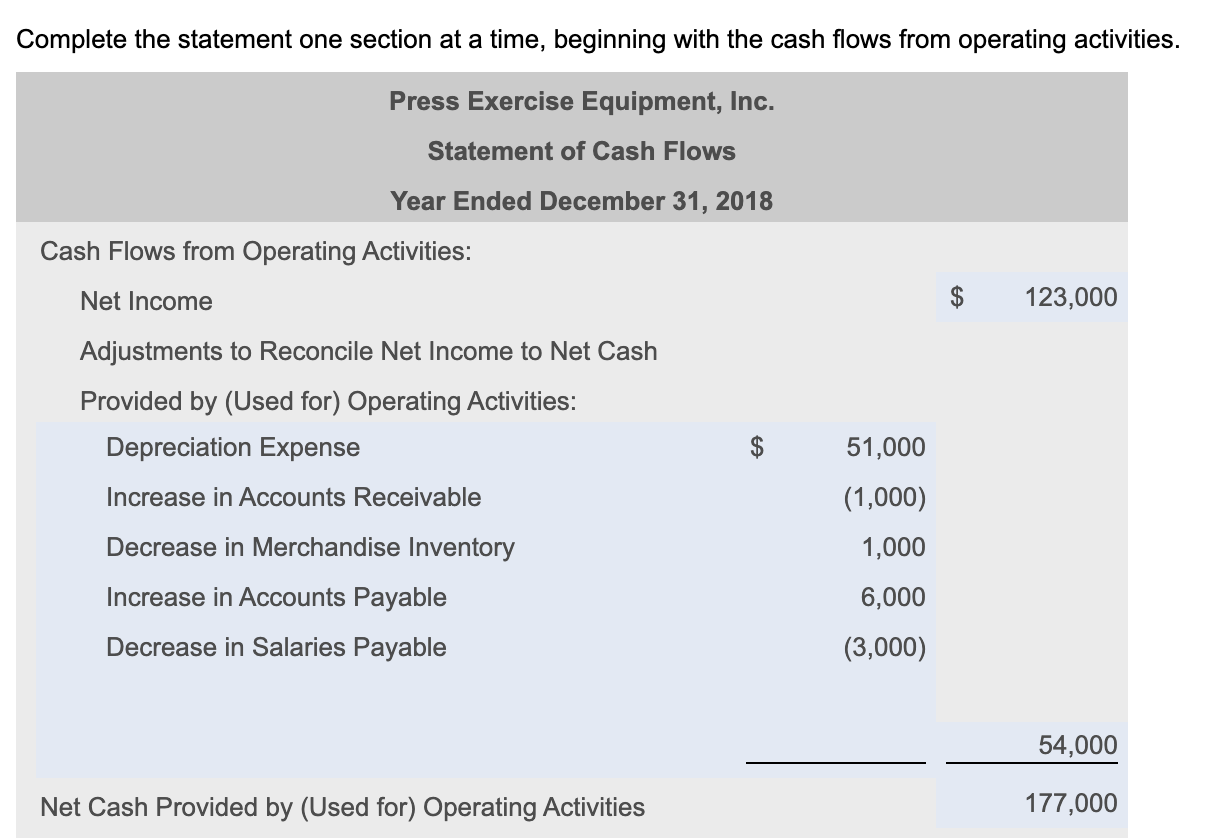Select the Press Exercise Equipment, Inc. title
Viewport: 1226px width, 838px height.
pos(581,101)
